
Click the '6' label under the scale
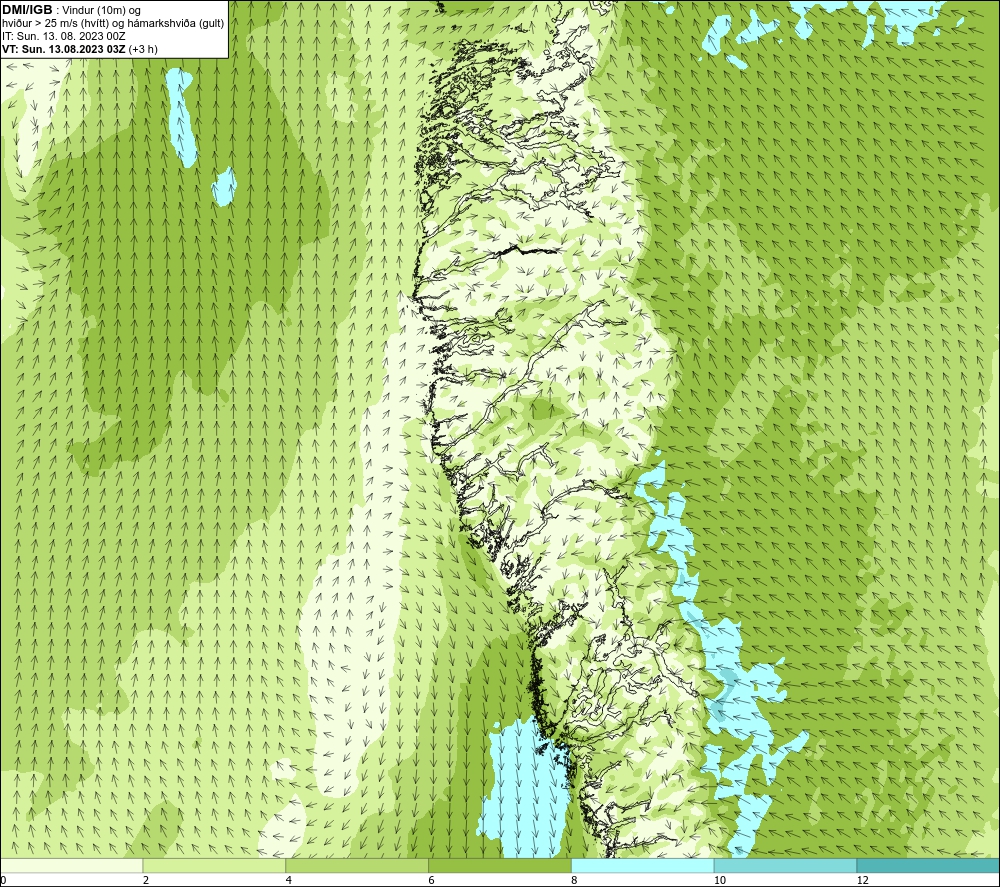click(x=432, y=880)
